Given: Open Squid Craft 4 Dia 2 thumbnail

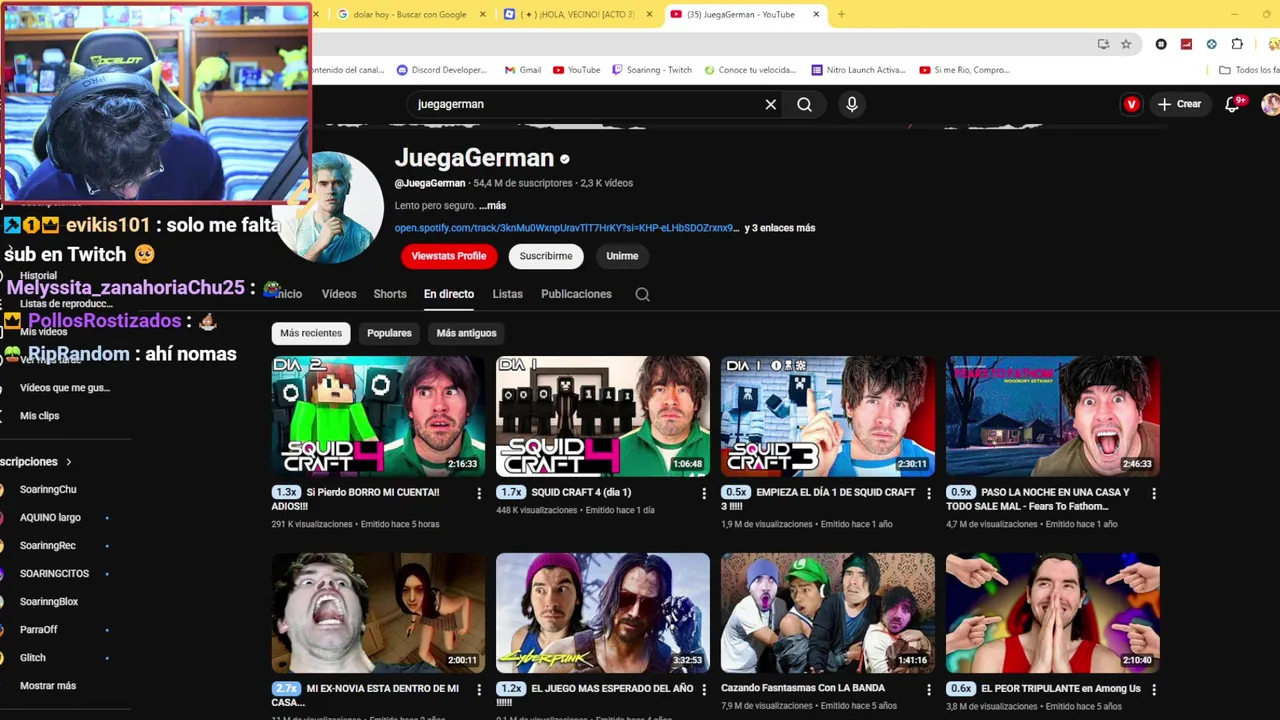Looking at the screenshot, I should 378,416.
